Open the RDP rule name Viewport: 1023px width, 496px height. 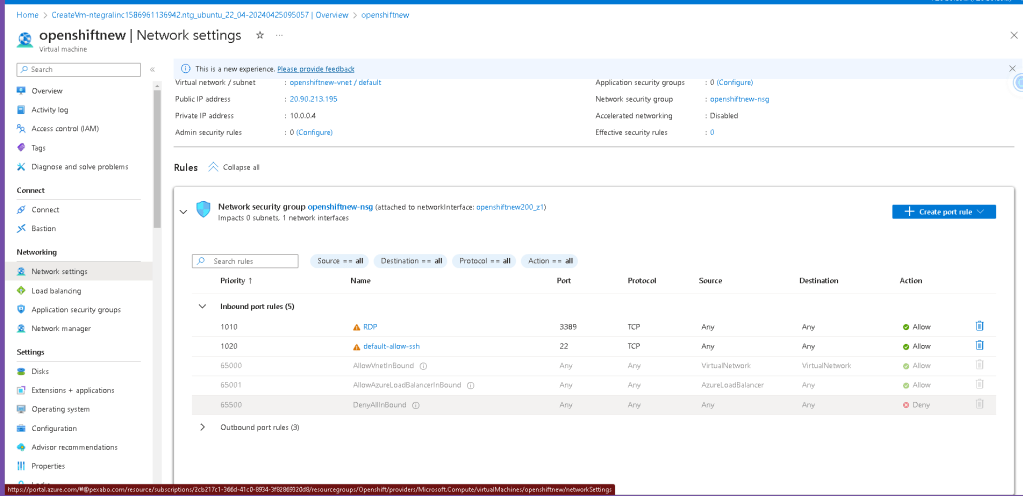point(370,327)
